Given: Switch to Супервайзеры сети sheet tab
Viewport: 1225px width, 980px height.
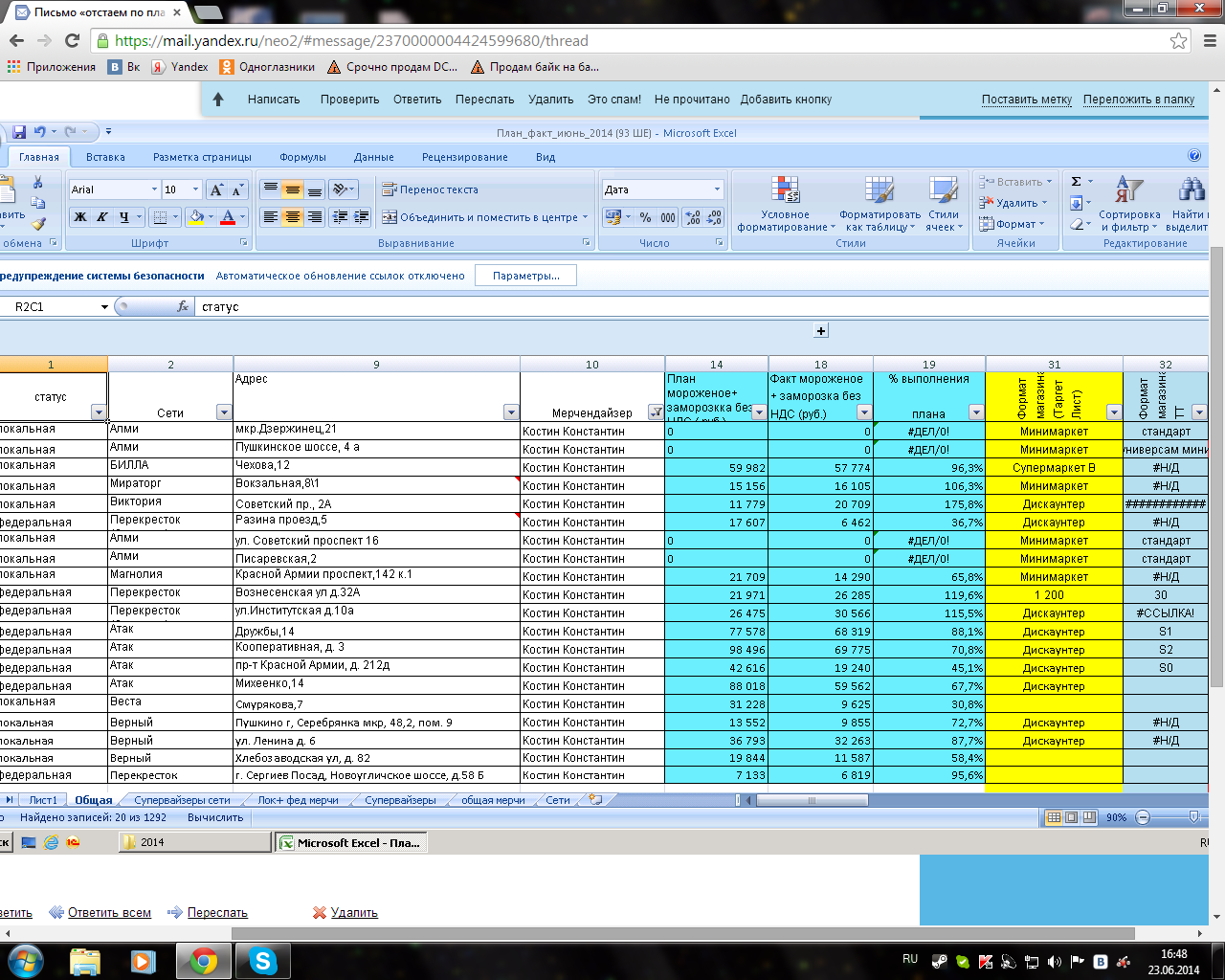Looking at the screenshot, I should 182,800.
